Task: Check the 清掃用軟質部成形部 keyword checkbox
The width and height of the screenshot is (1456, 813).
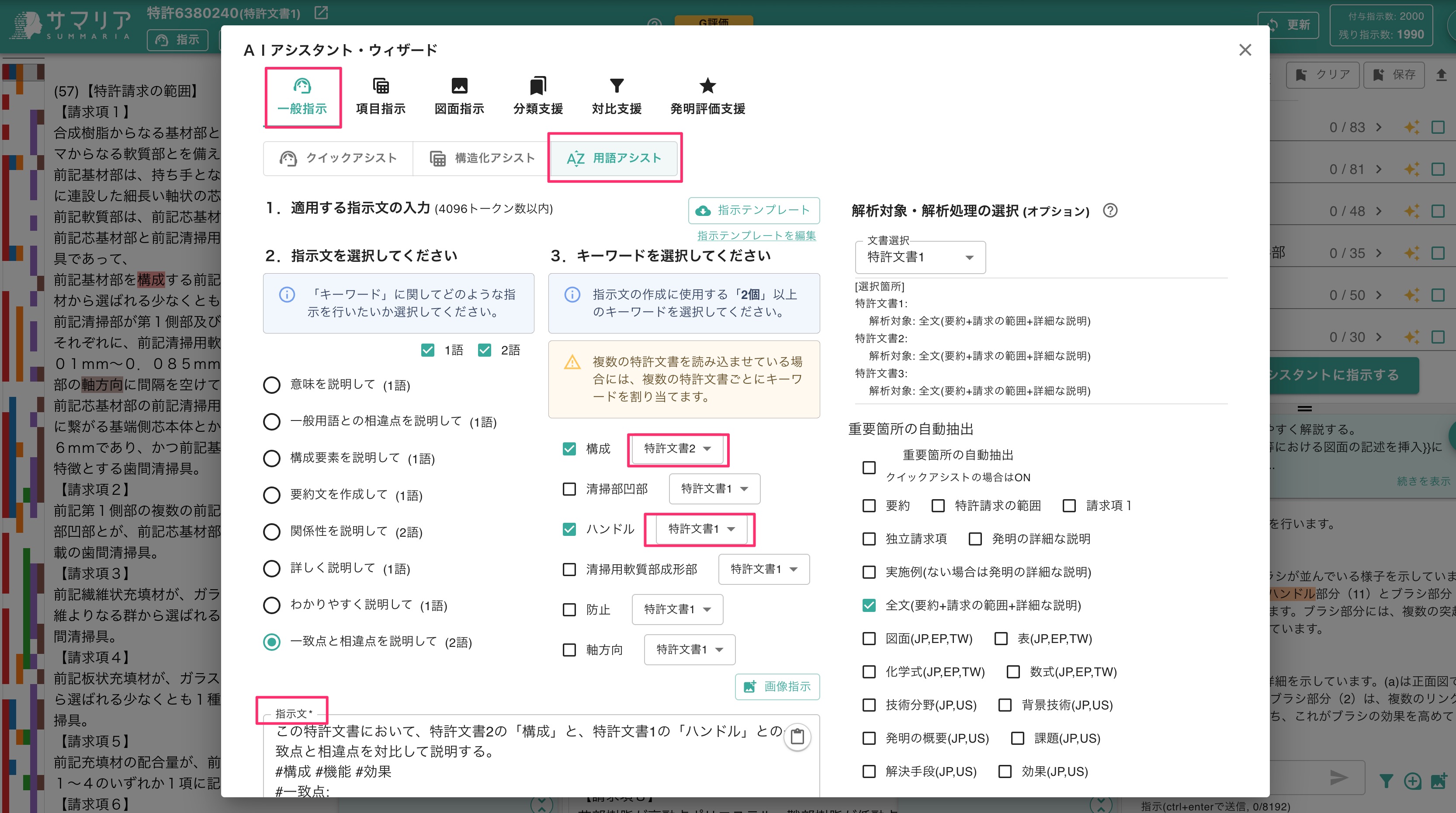Action: [569, 570]
